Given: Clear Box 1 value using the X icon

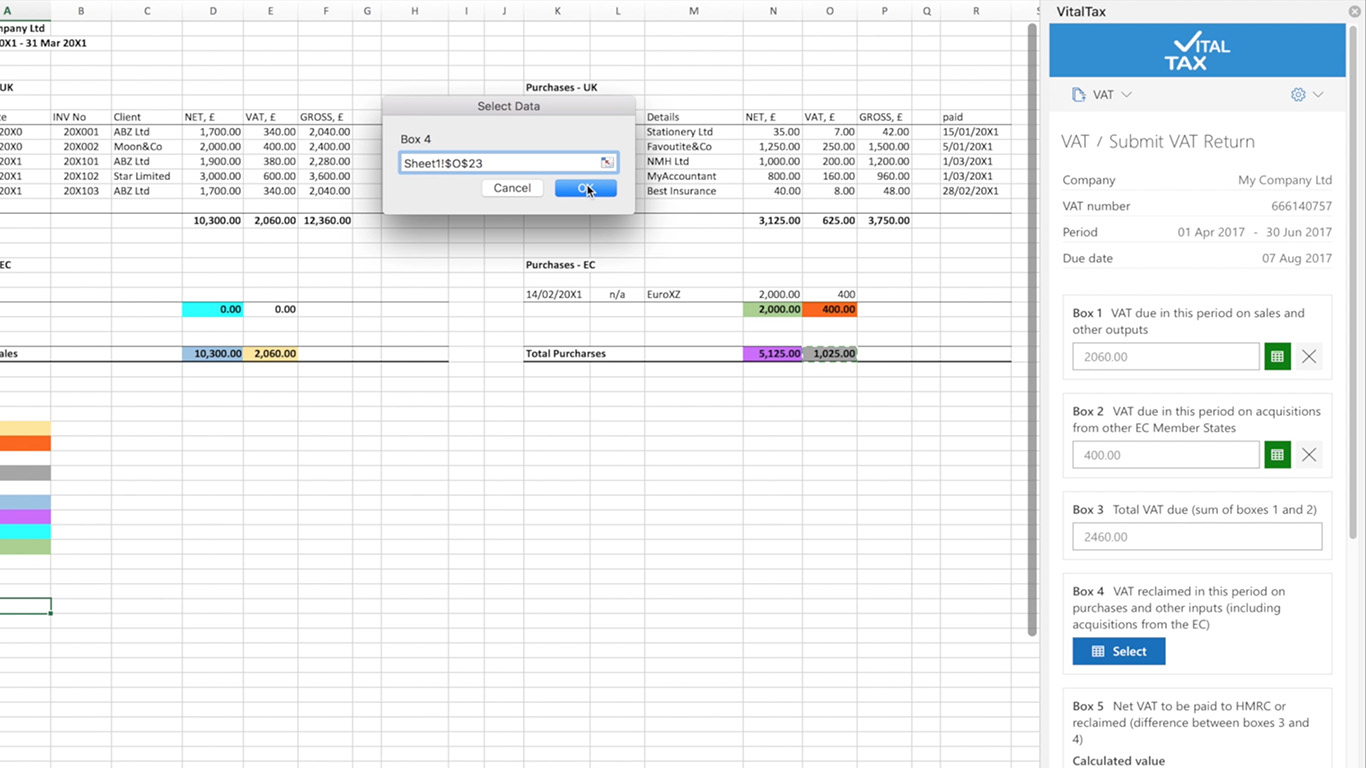Looking at the screenshot, I should 1309,356.
